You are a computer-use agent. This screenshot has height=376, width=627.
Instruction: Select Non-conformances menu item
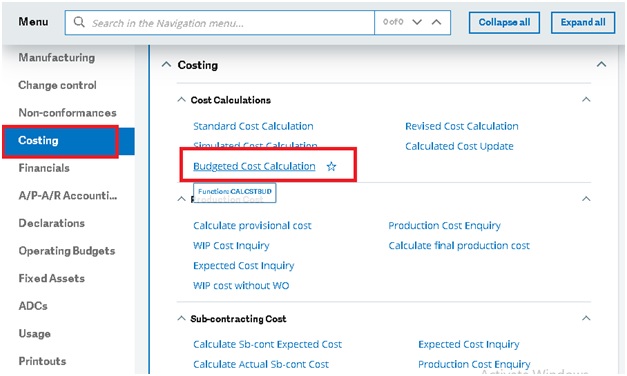click(67, 113)
